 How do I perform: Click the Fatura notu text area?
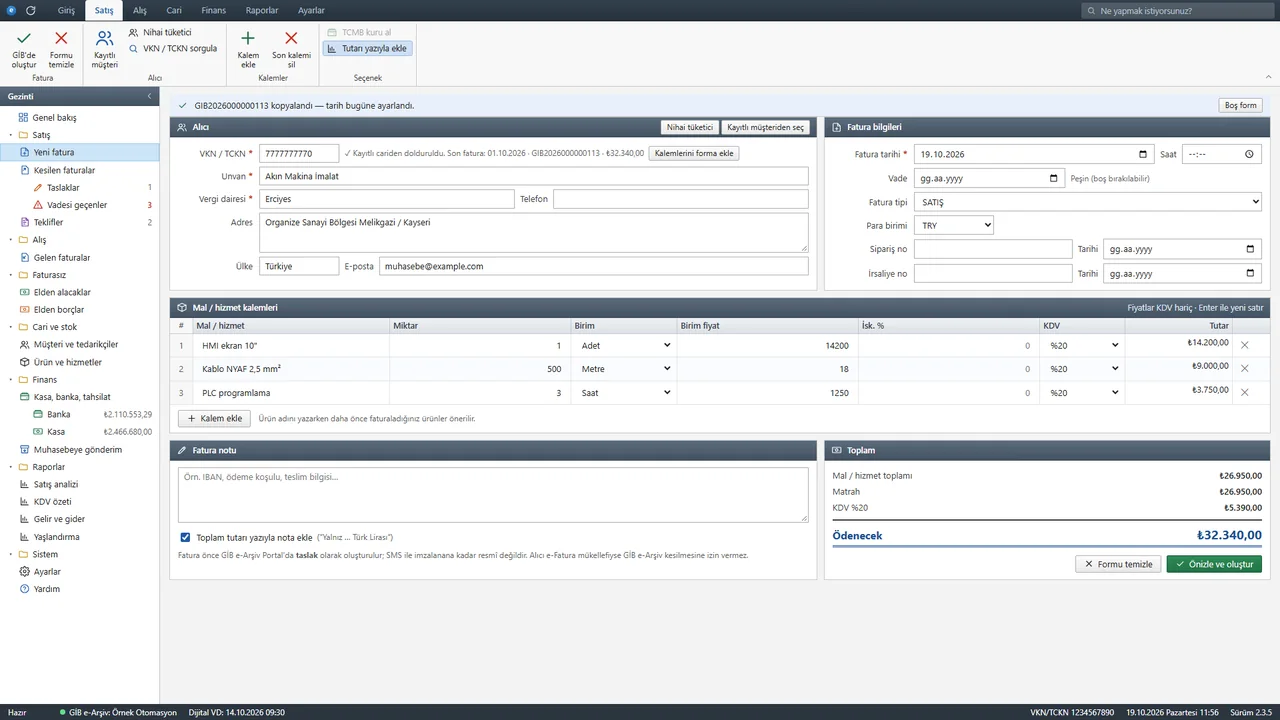493,495
